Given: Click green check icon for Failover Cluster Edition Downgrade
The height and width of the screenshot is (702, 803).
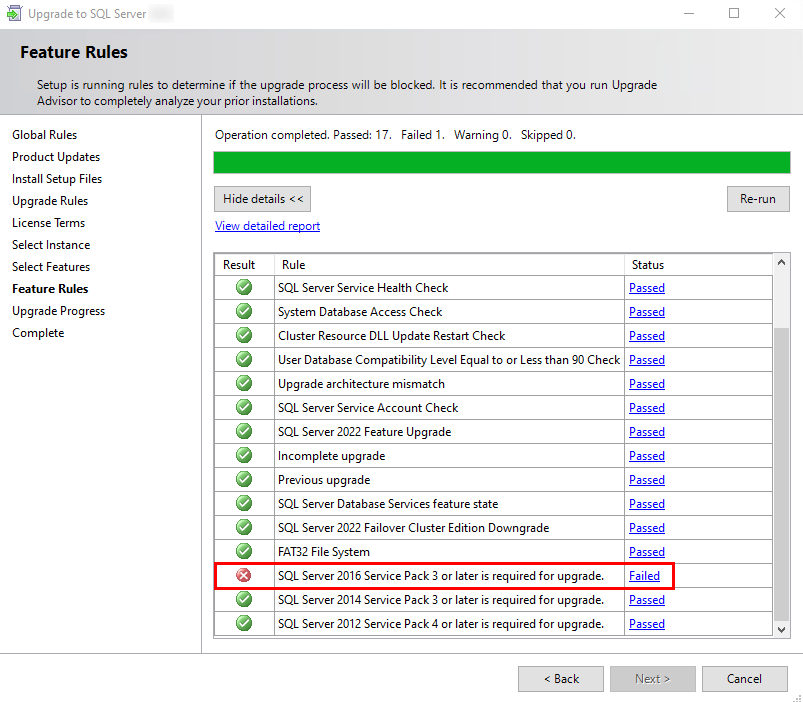Looking at the screenshot, I should pyautogui.click(x=244, y=527).
